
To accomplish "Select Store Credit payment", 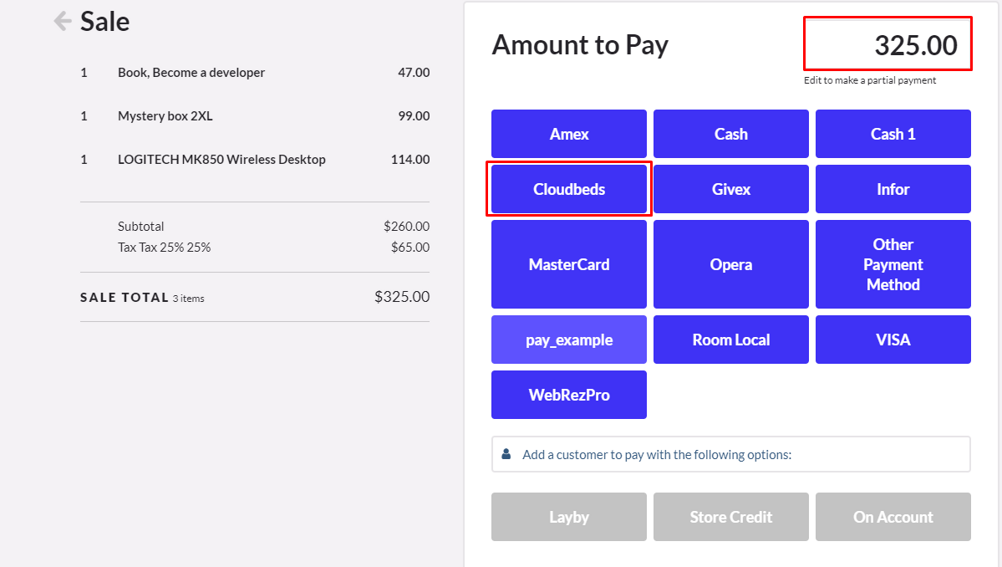I will (731, 517).
